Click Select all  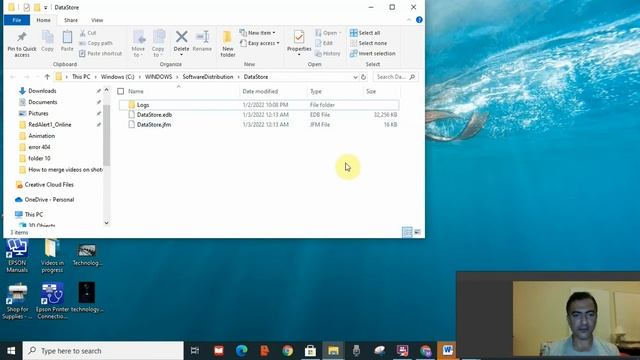point(365,33)
